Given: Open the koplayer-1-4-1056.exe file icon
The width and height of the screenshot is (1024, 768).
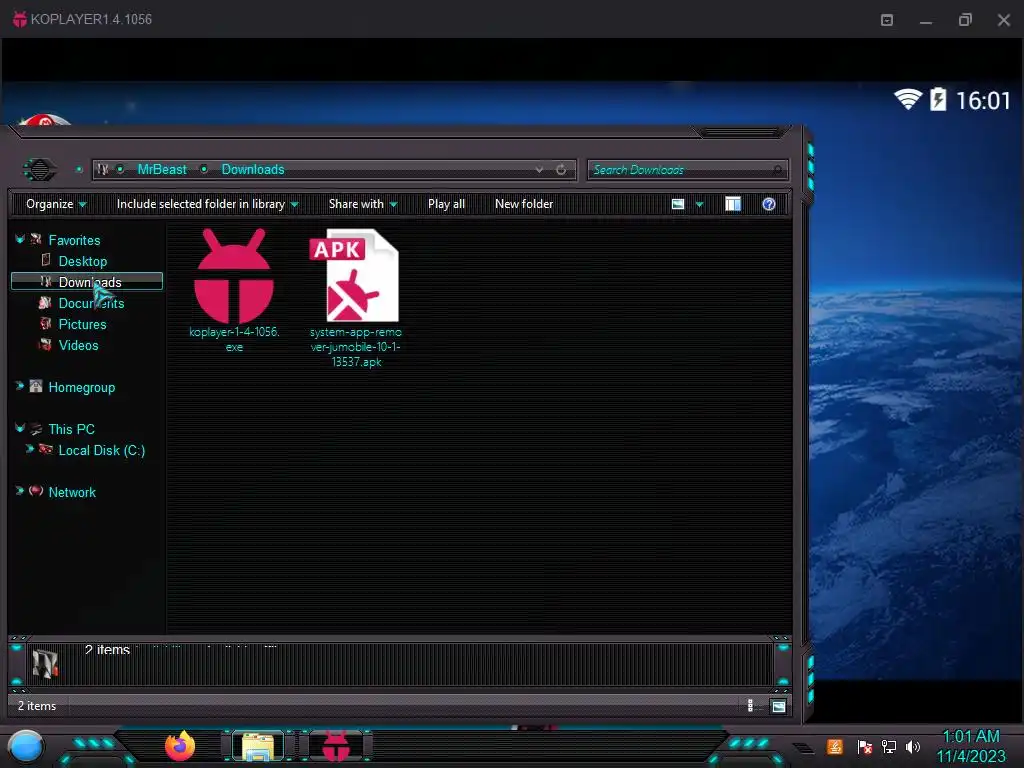Looking at the screenshot, I should (234, 276).
